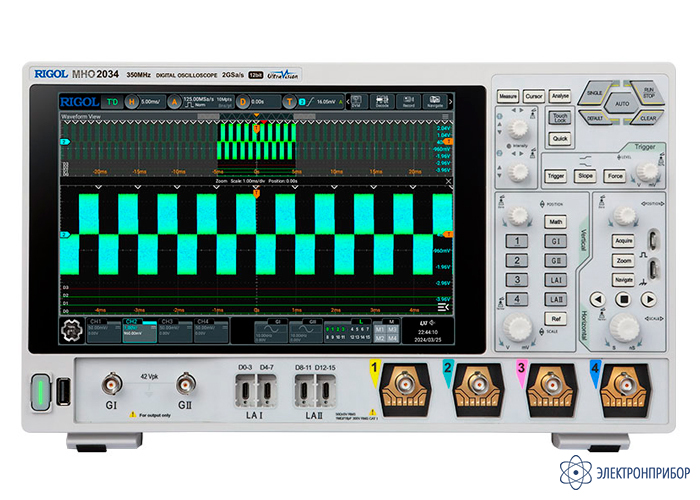Push the Trigger LEVEL knob
Screen dimensions: 700x500
point(646,172)
